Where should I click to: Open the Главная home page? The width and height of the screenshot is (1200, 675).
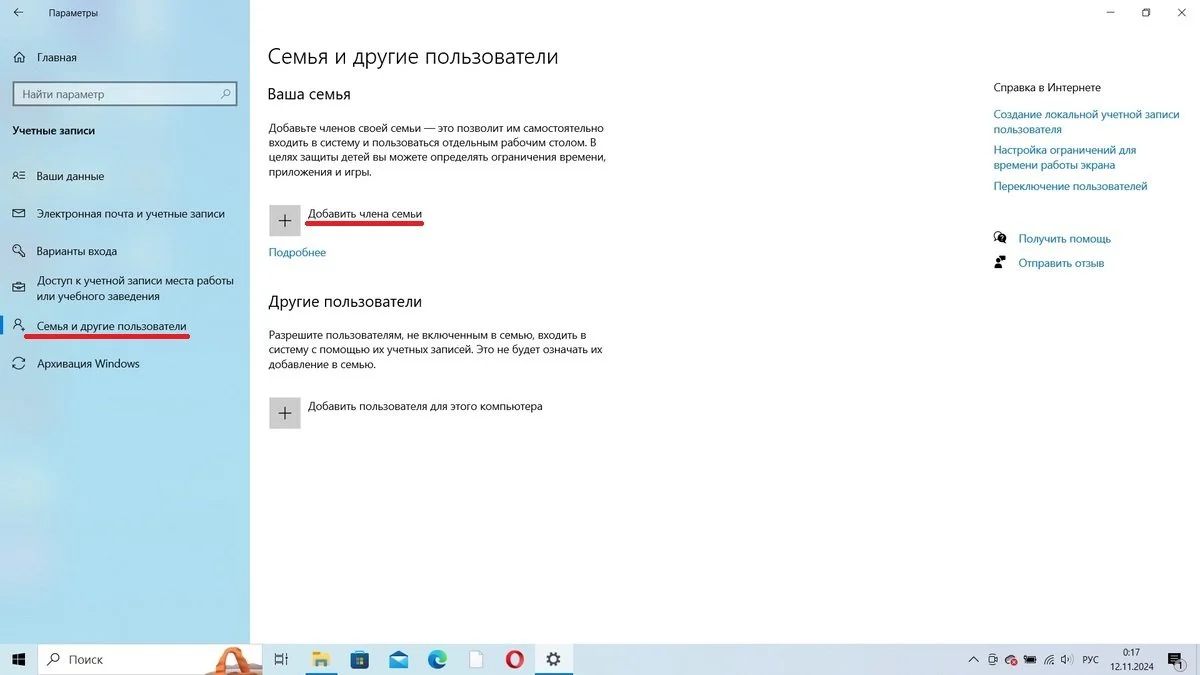coord(57,58)
